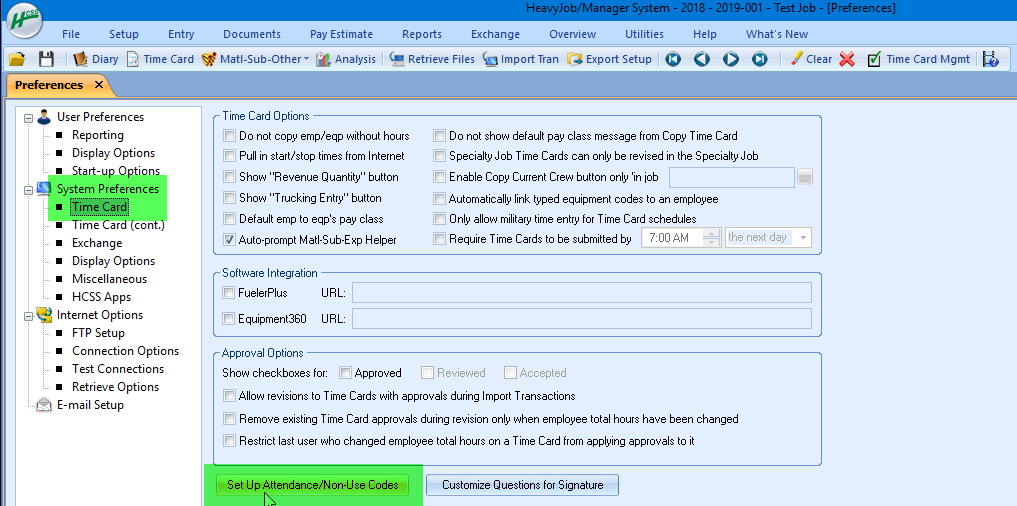Close the Preferences tab

[99, 84]
